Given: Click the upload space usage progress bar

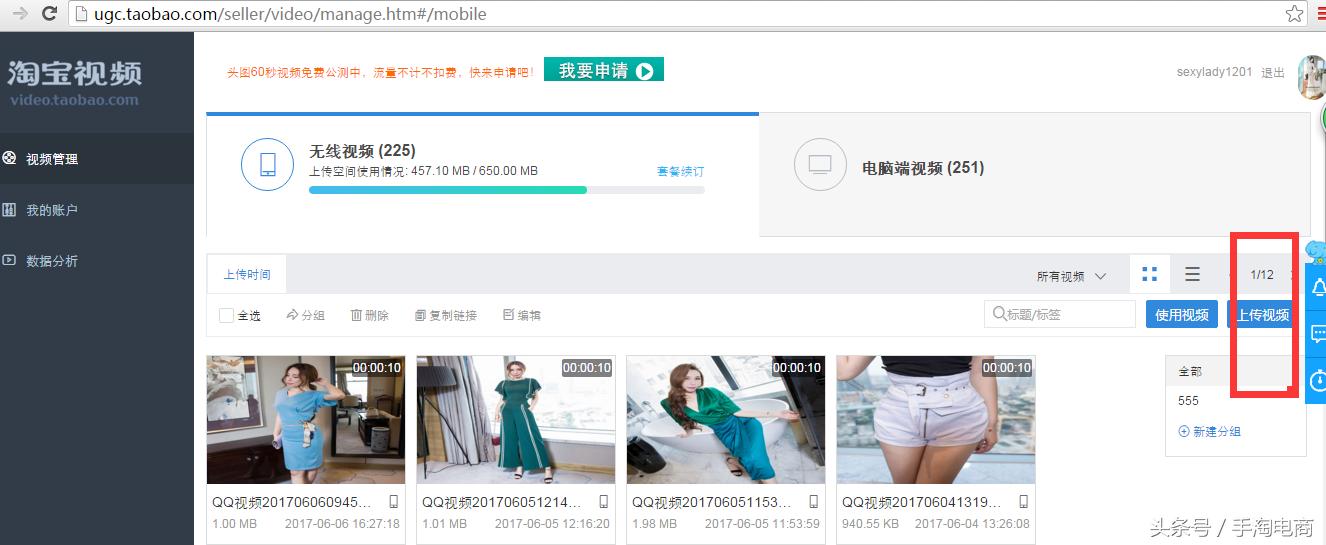Looking at the screenshot, I should click(x=506, y=189).
